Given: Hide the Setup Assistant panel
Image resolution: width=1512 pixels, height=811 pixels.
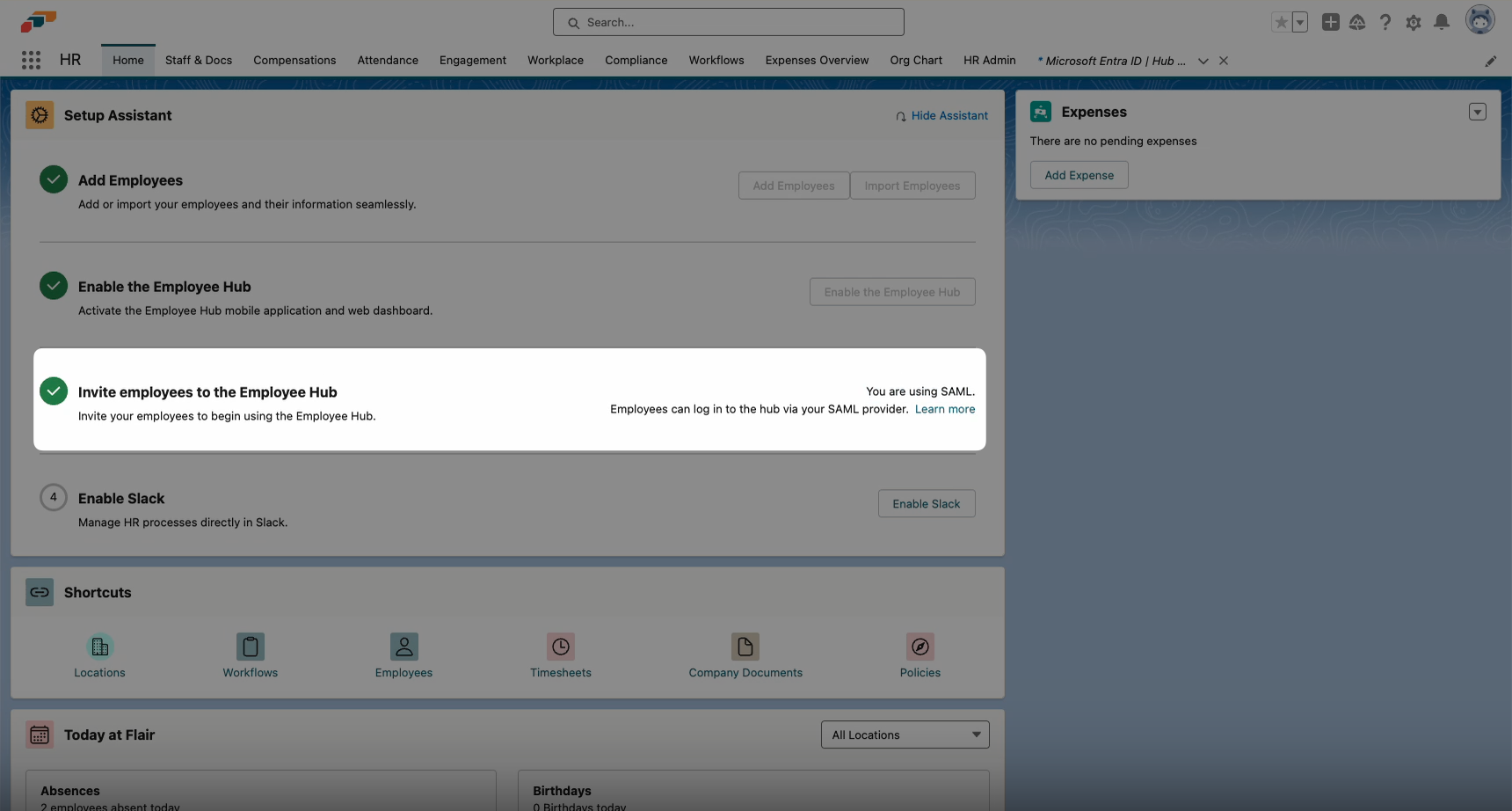Looking at the screenshot, I should click(942, 115).
